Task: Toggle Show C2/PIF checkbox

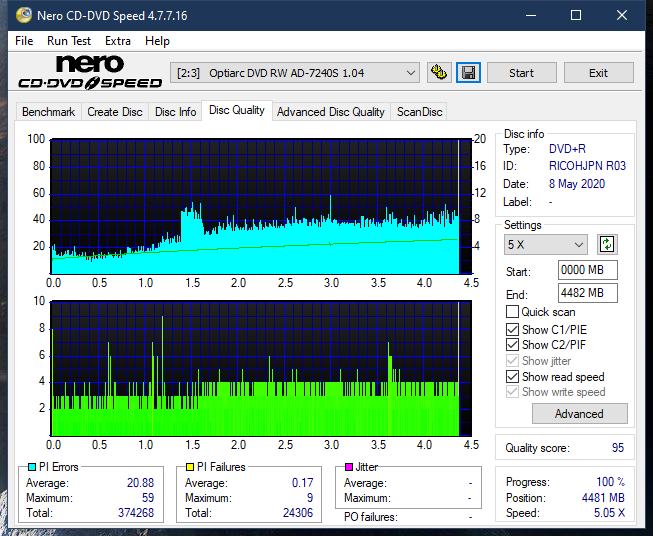Action: pos(512,345)
